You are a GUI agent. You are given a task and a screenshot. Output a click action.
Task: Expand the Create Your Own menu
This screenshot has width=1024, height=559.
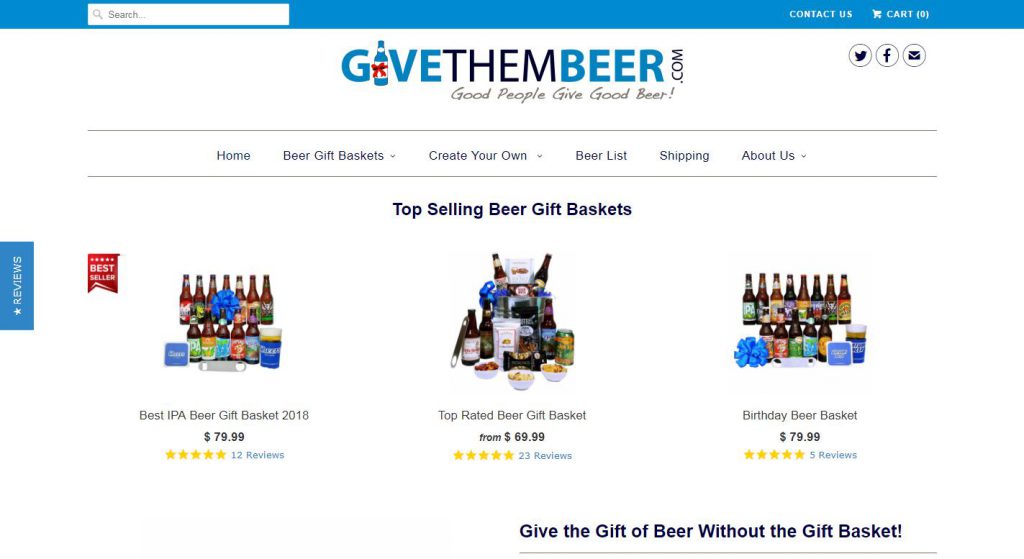[485, 155]
